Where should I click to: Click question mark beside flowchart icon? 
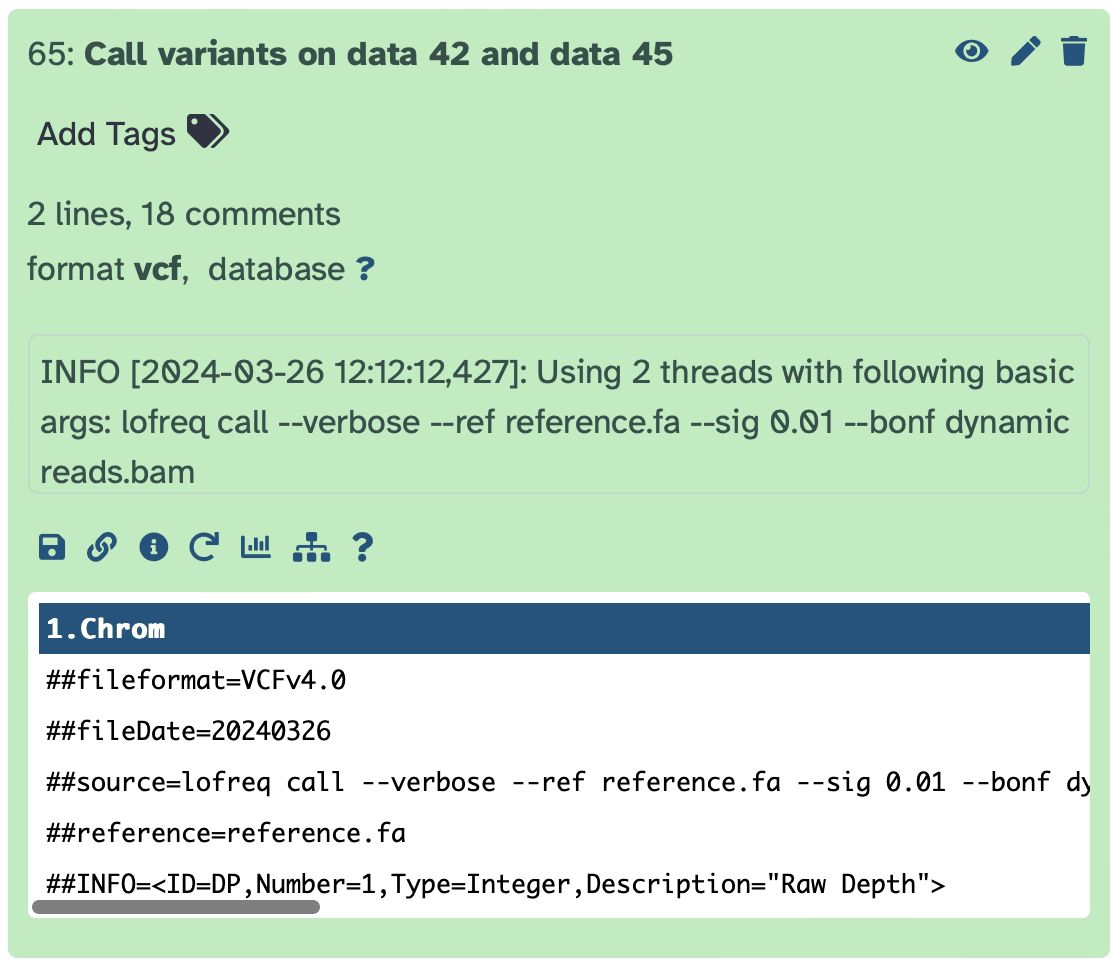(362, 547)
